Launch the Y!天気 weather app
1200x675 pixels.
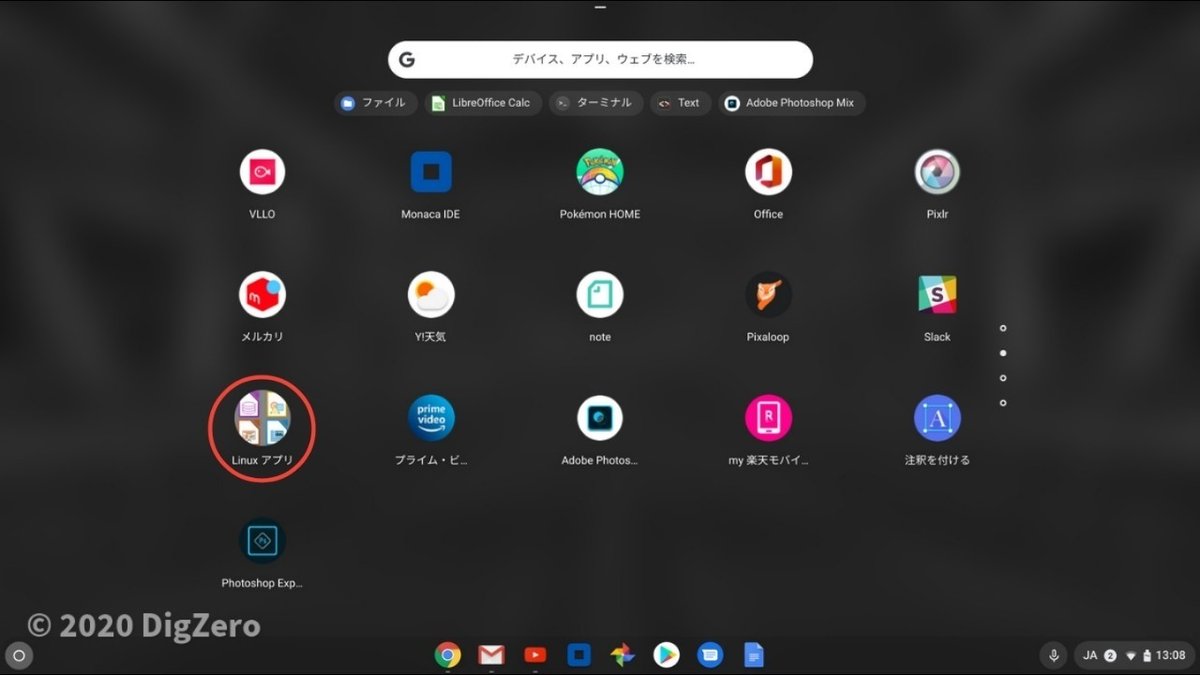[x=431, y=295]
